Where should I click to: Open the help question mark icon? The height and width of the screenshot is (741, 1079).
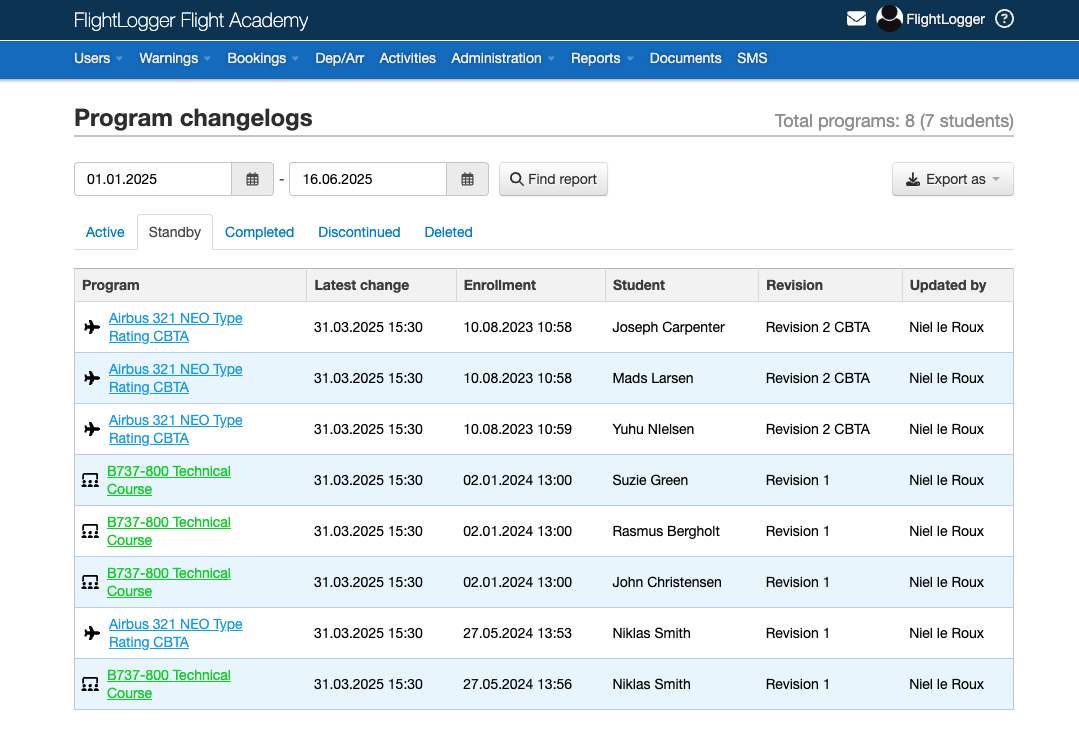pyautogui.click(x=1003, y=18)
